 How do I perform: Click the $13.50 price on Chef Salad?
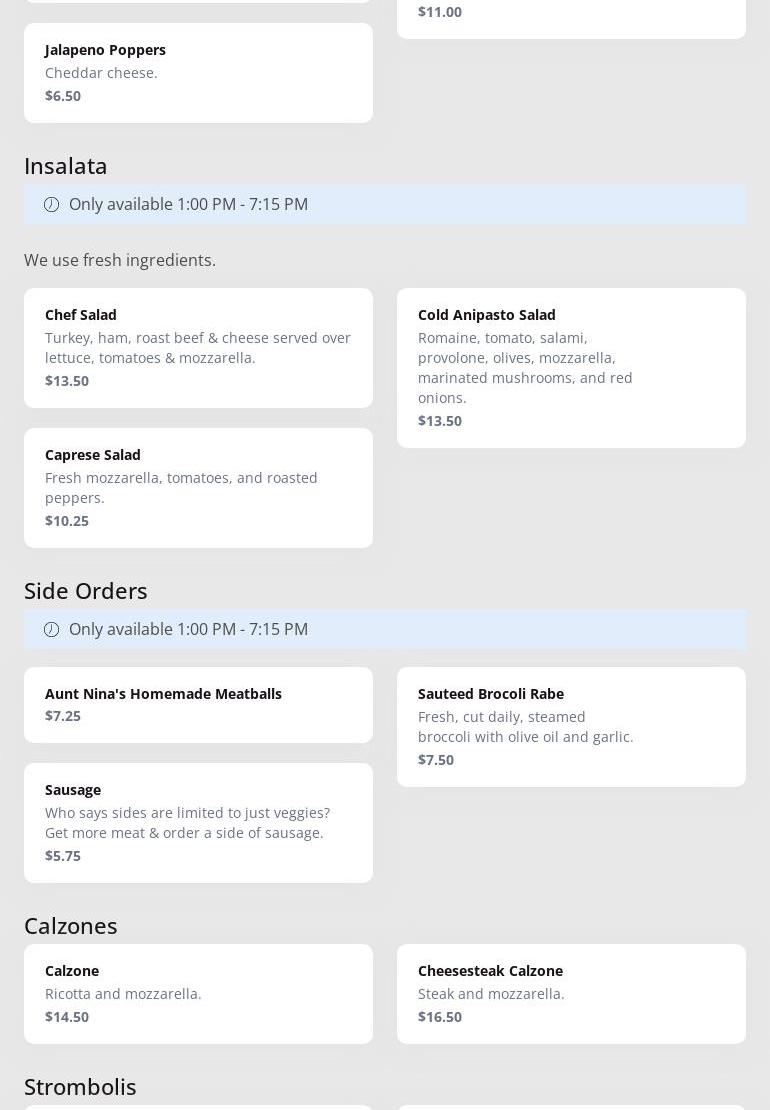point(67,381)
